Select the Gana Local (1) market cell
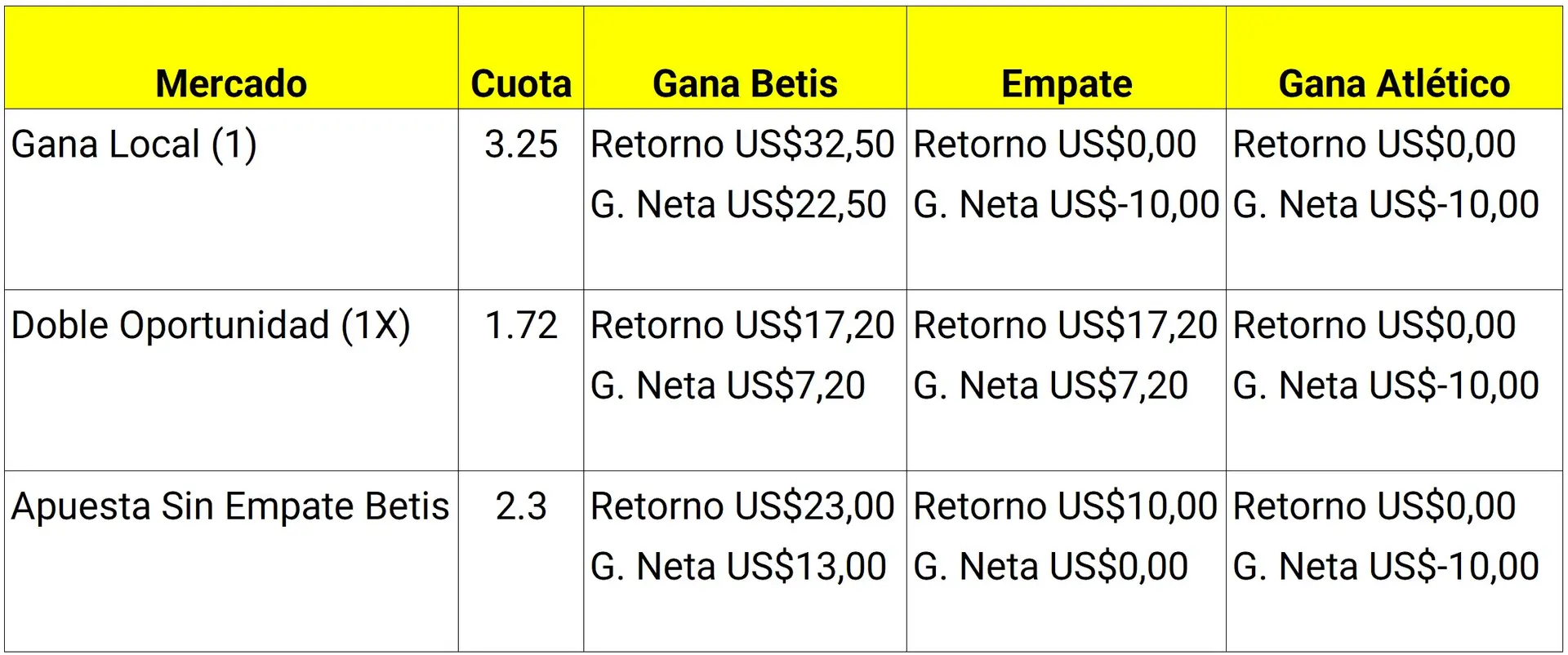The width and height of the screenshot is (1568, 655). (x=135, y=145)
